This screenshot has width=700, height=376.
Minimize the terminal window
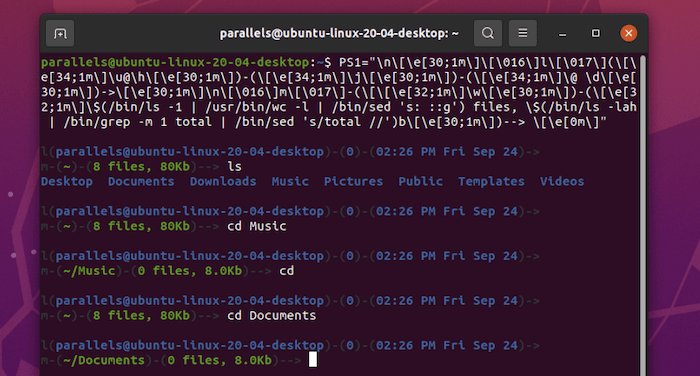562,33
